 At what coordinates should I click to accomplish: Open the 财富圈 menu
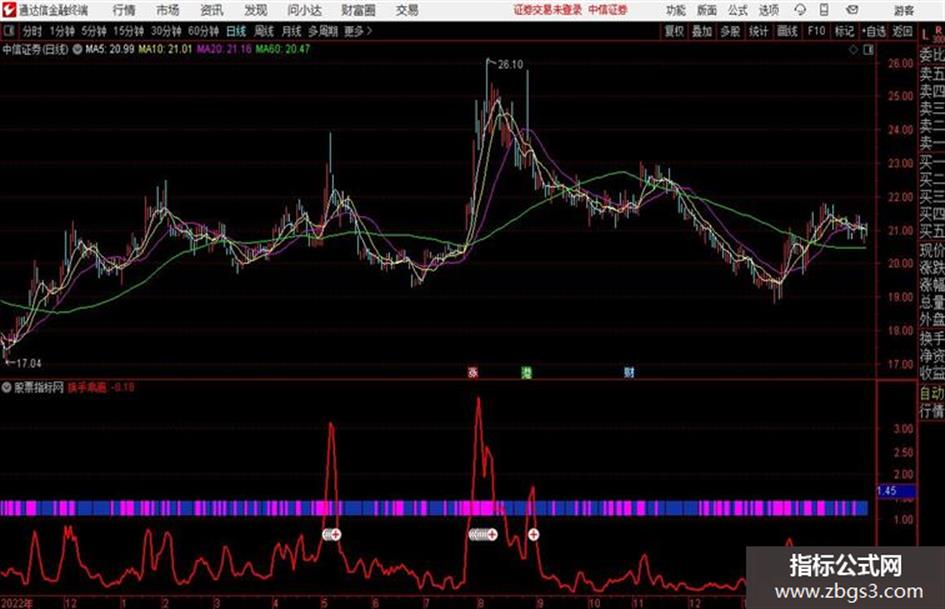358,10
